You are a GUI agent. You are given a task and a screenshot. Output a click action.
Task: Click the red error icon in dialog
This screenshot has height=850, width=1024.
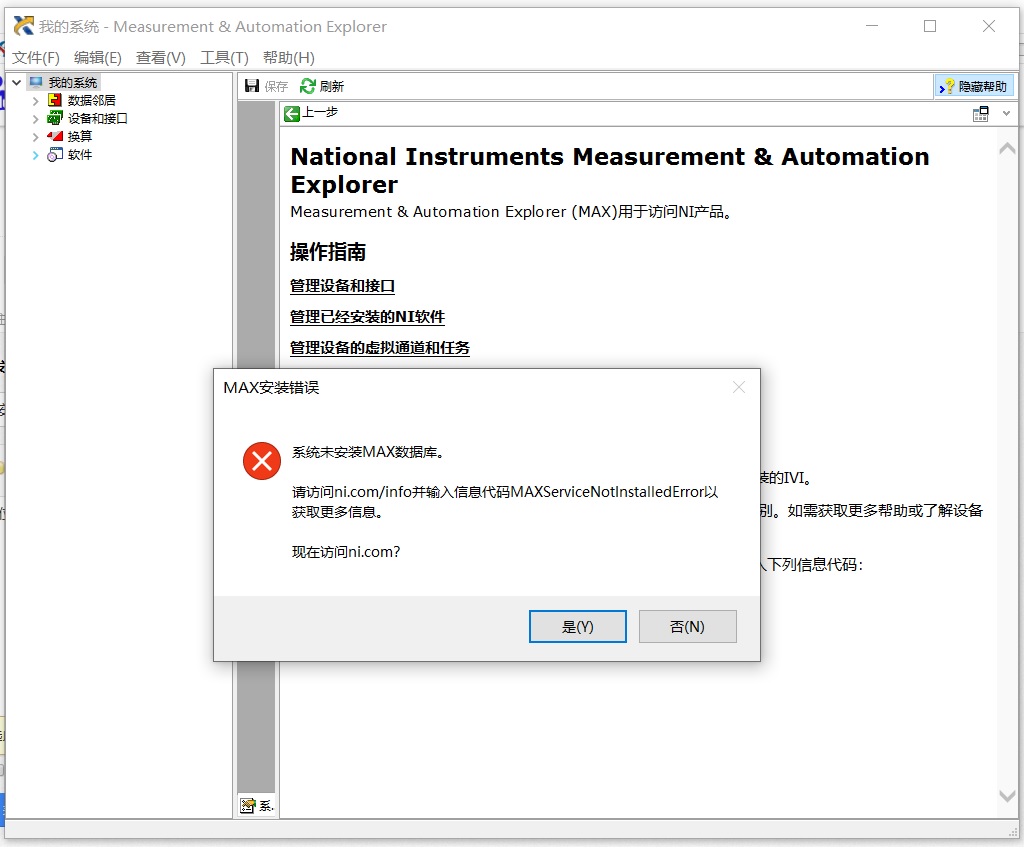pos(262,461)
